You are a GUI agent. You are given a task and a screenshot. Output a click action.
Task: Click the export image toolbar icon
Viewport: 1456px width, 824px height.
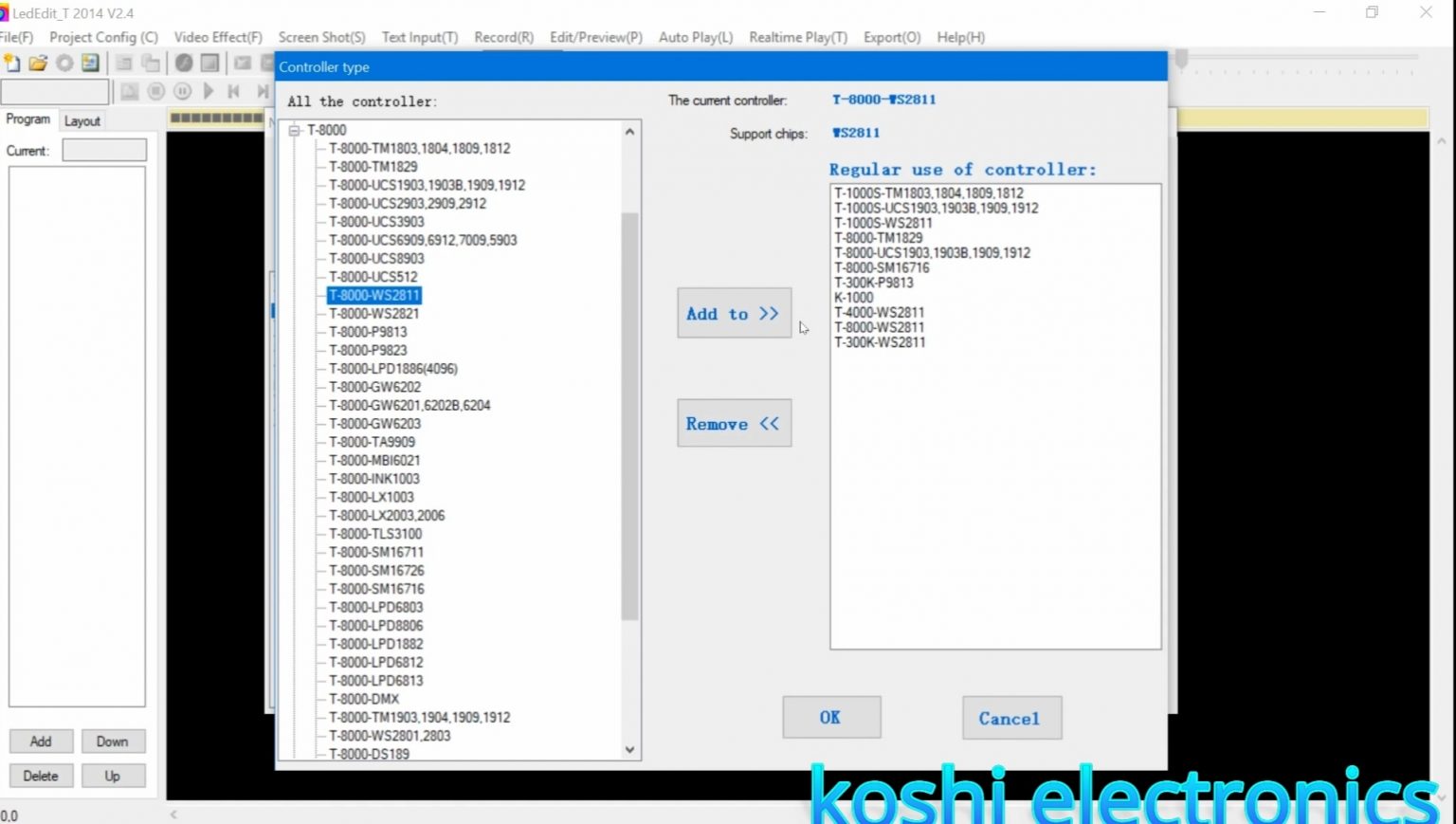(x=90, y=64)
